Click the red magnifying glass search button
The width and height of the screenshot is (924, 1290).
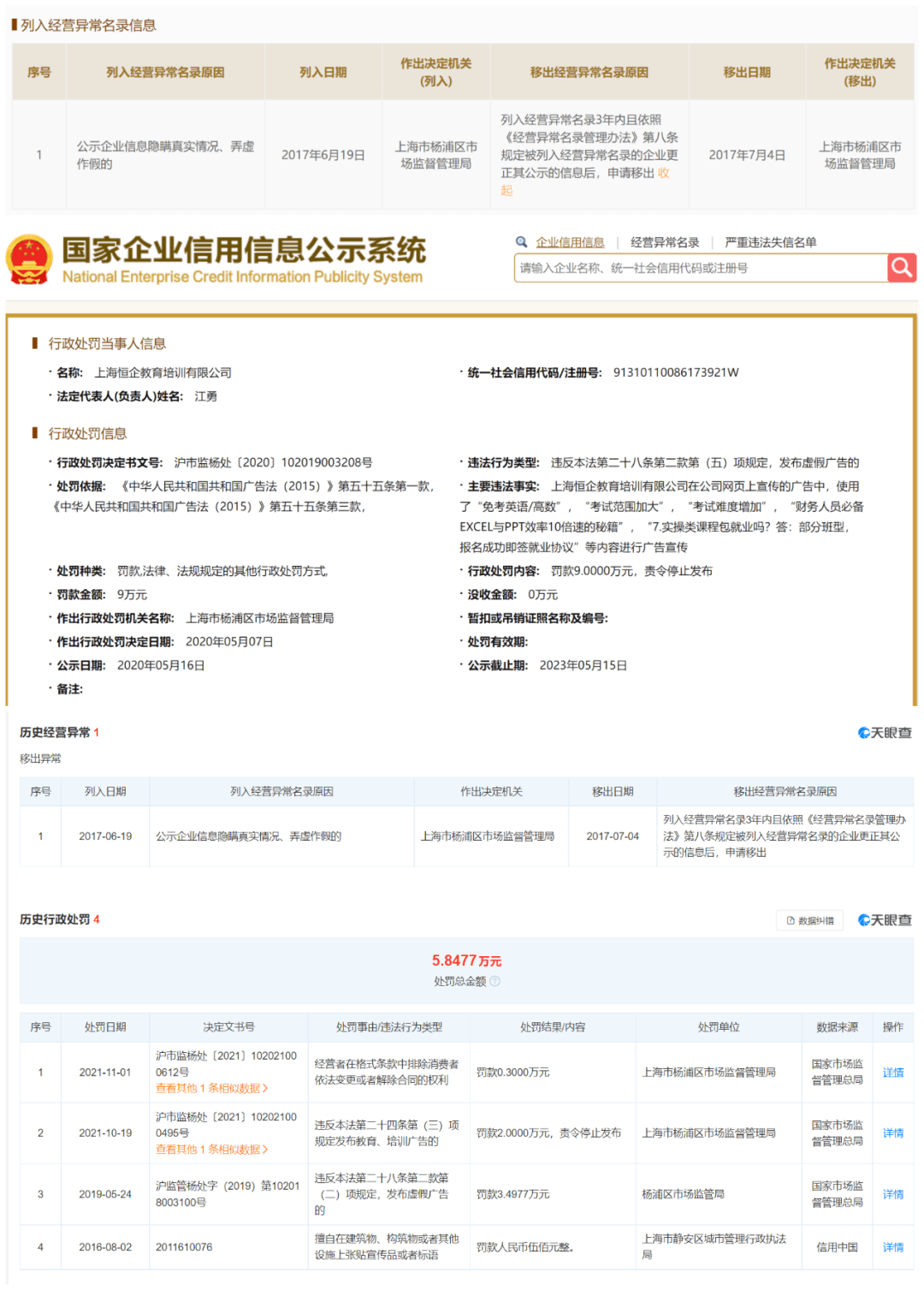tap(899, 267)
